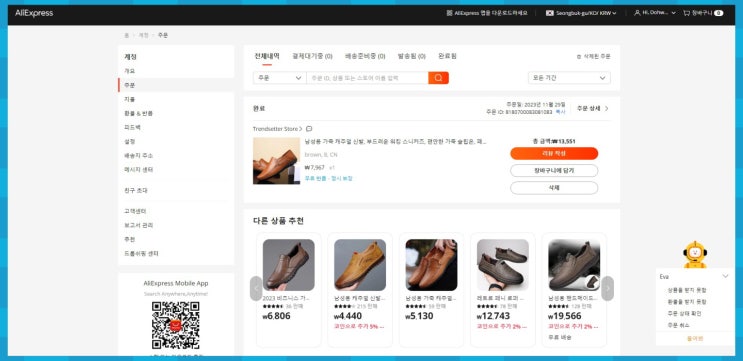Copy the order ID with 복사 link
743x361 pixels.
point(561,112)
